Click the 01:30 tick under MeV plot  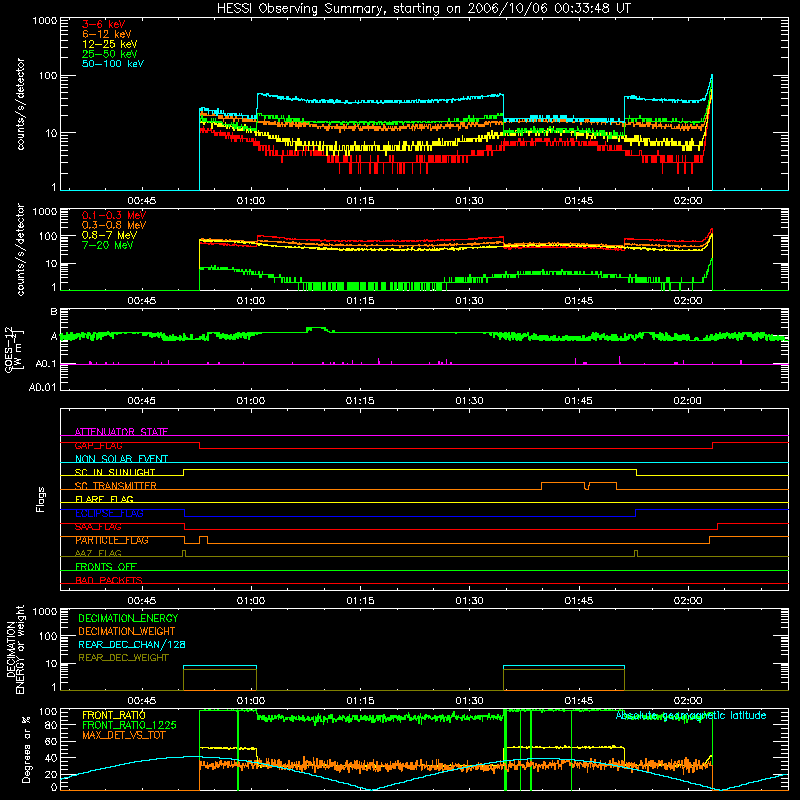(x=469, y=301)
